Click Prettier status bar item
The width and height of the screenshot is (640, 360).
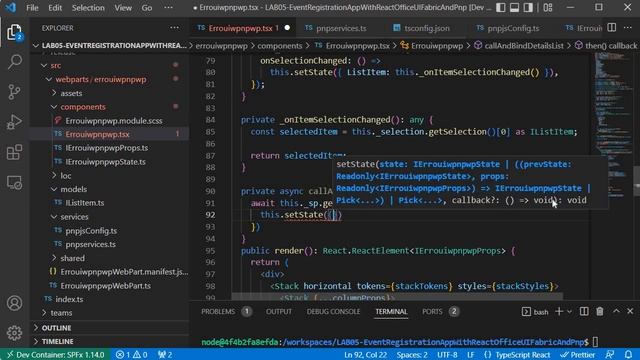578,354
